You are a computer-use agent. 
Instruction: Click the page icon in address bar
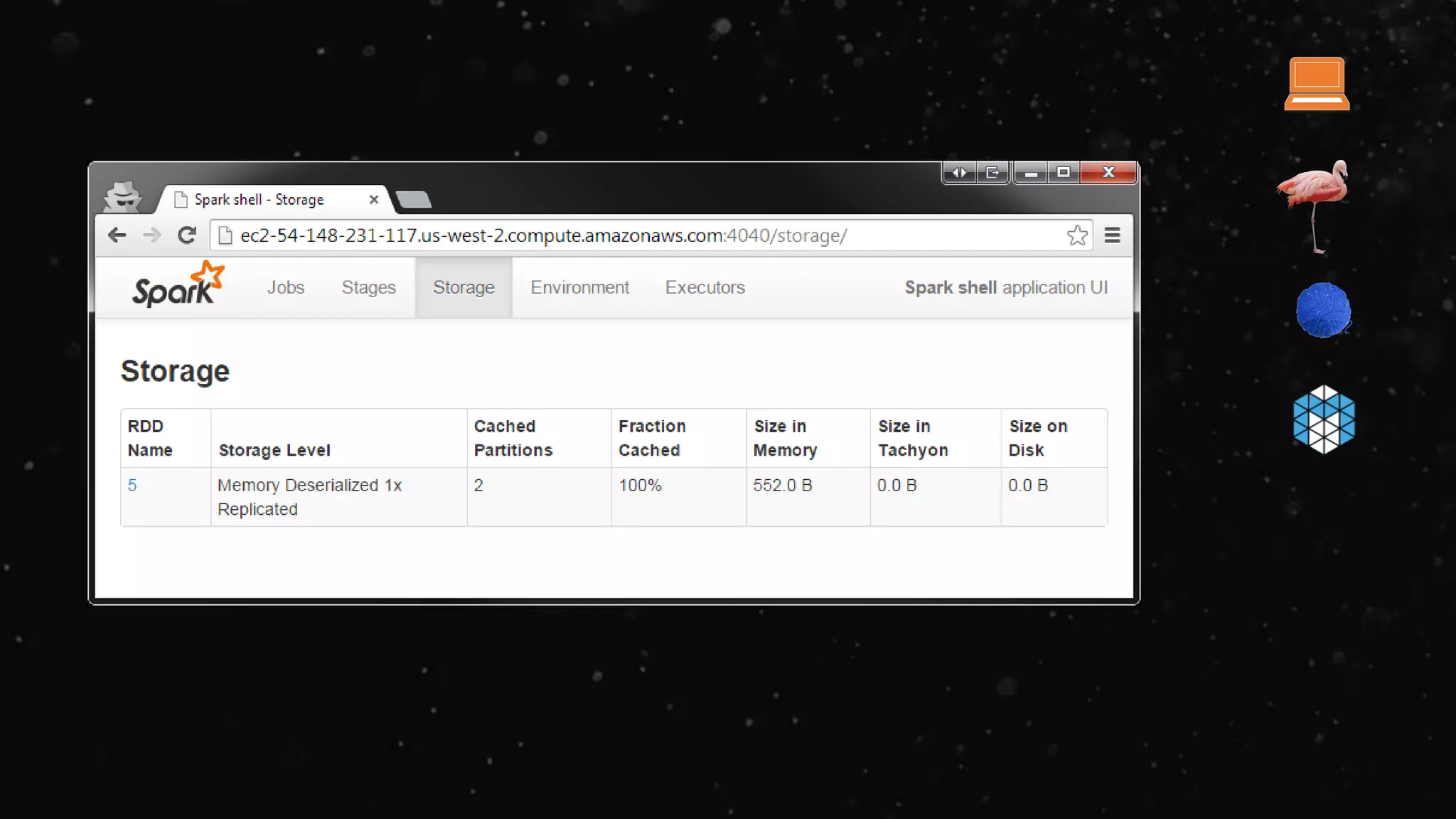pos(225,235)
